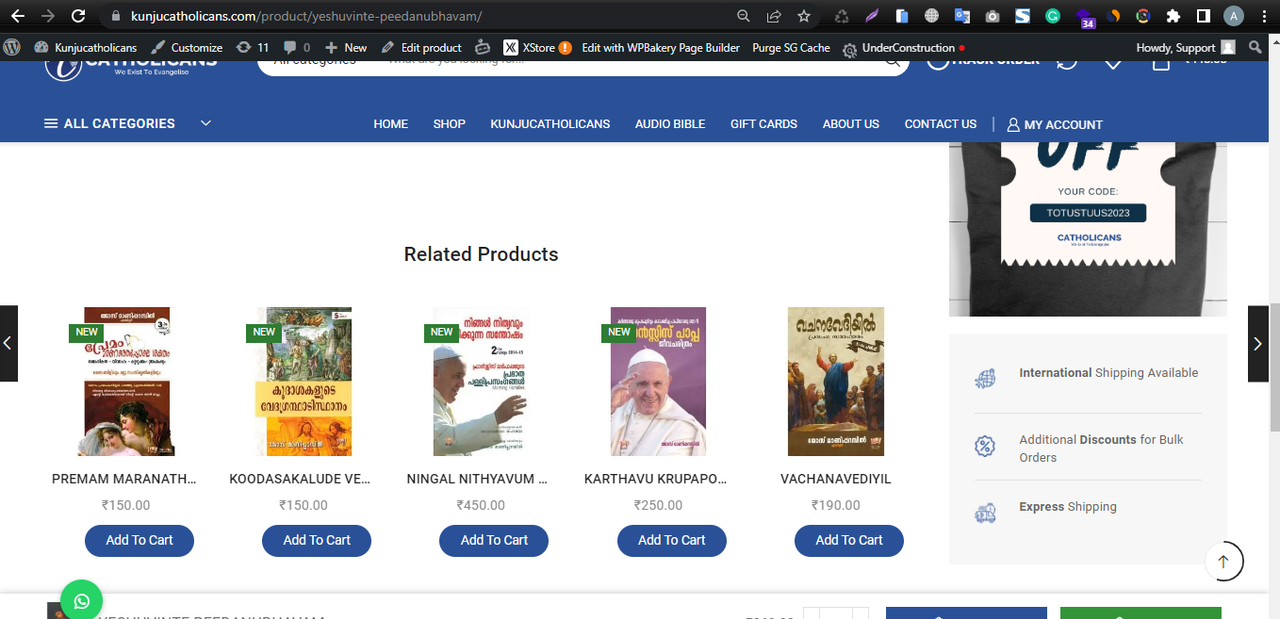Open the Chrome profile avatar

(1234, 16)
